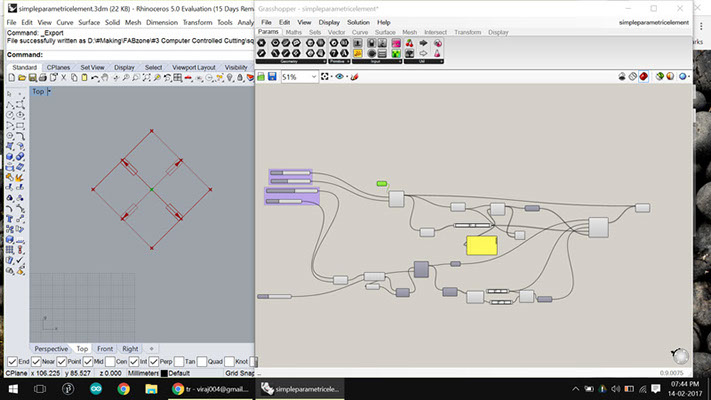
Task: Switch to the Perspective viewport tab
Action: [51, 349]
